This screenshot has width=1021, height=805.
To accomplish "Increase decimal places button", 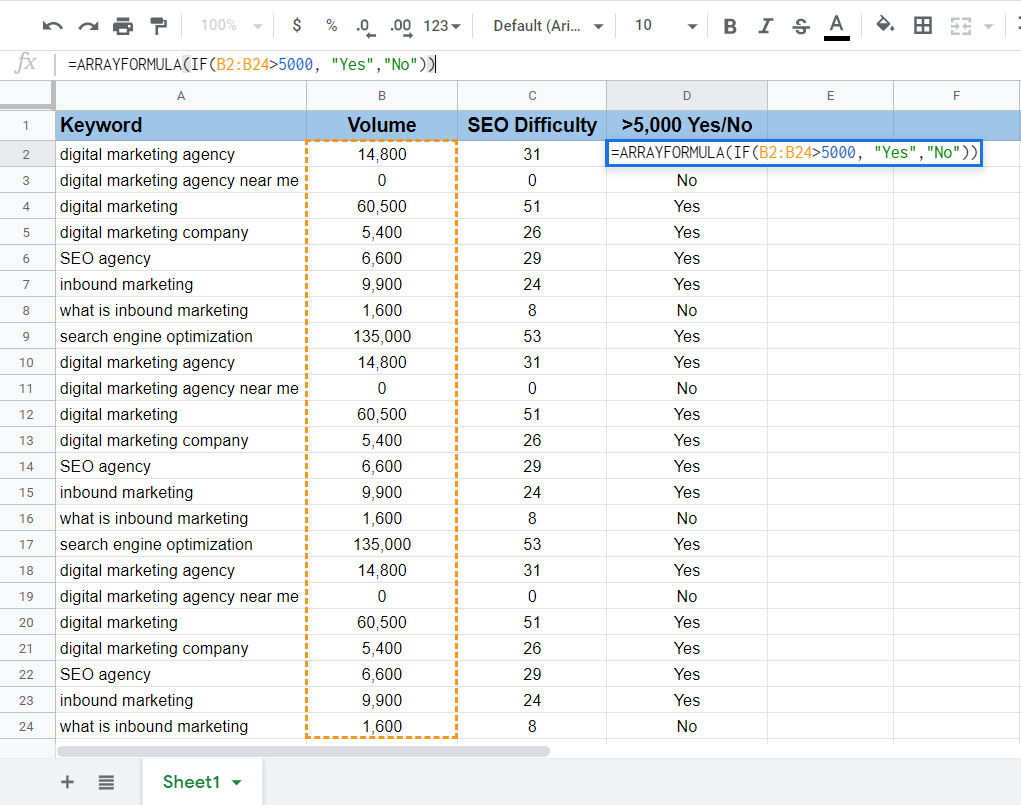I will click(401, 26).
